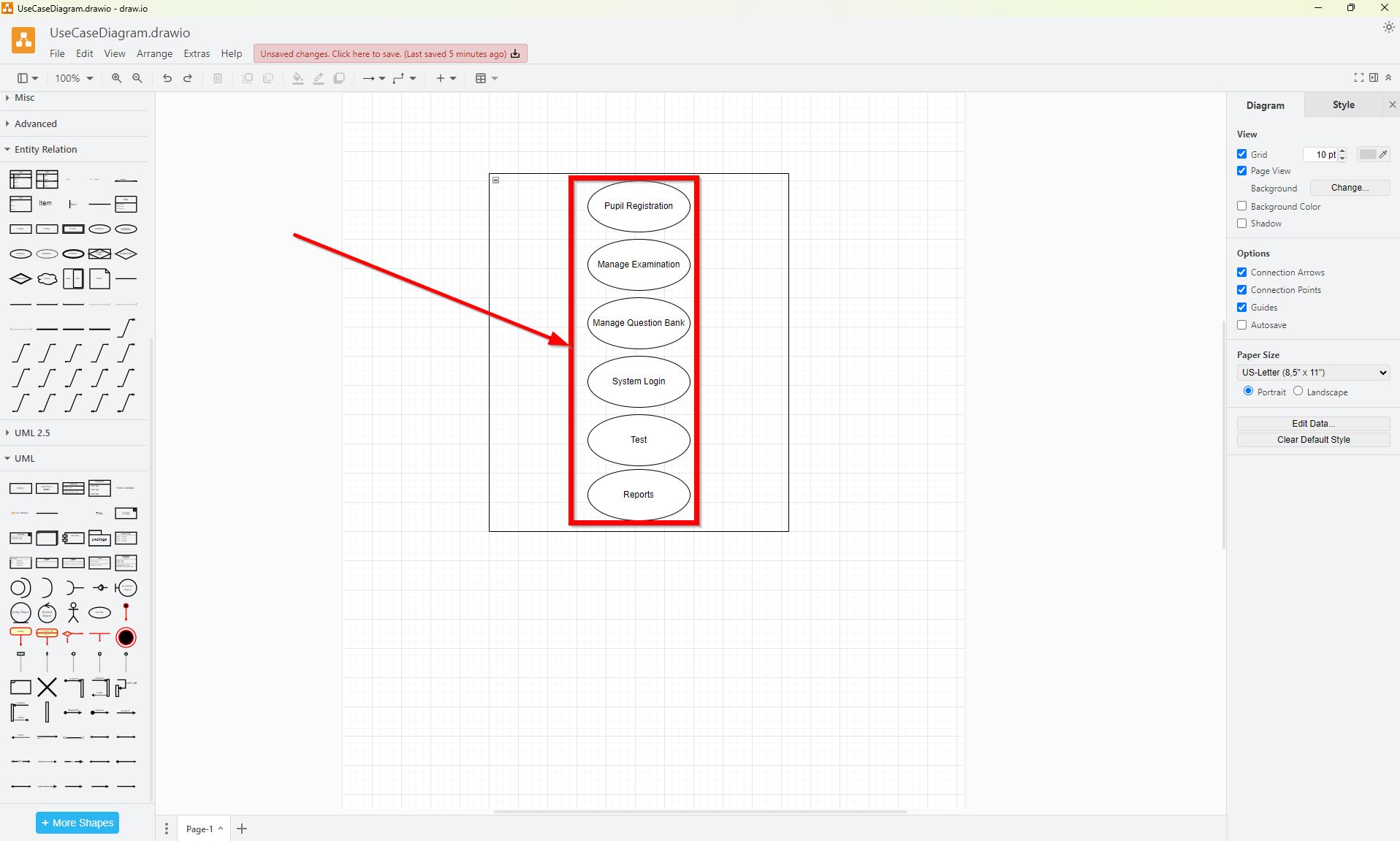Open the Extras menu
The width and height of the screenshot is (1400, 841).
point(196,53)
